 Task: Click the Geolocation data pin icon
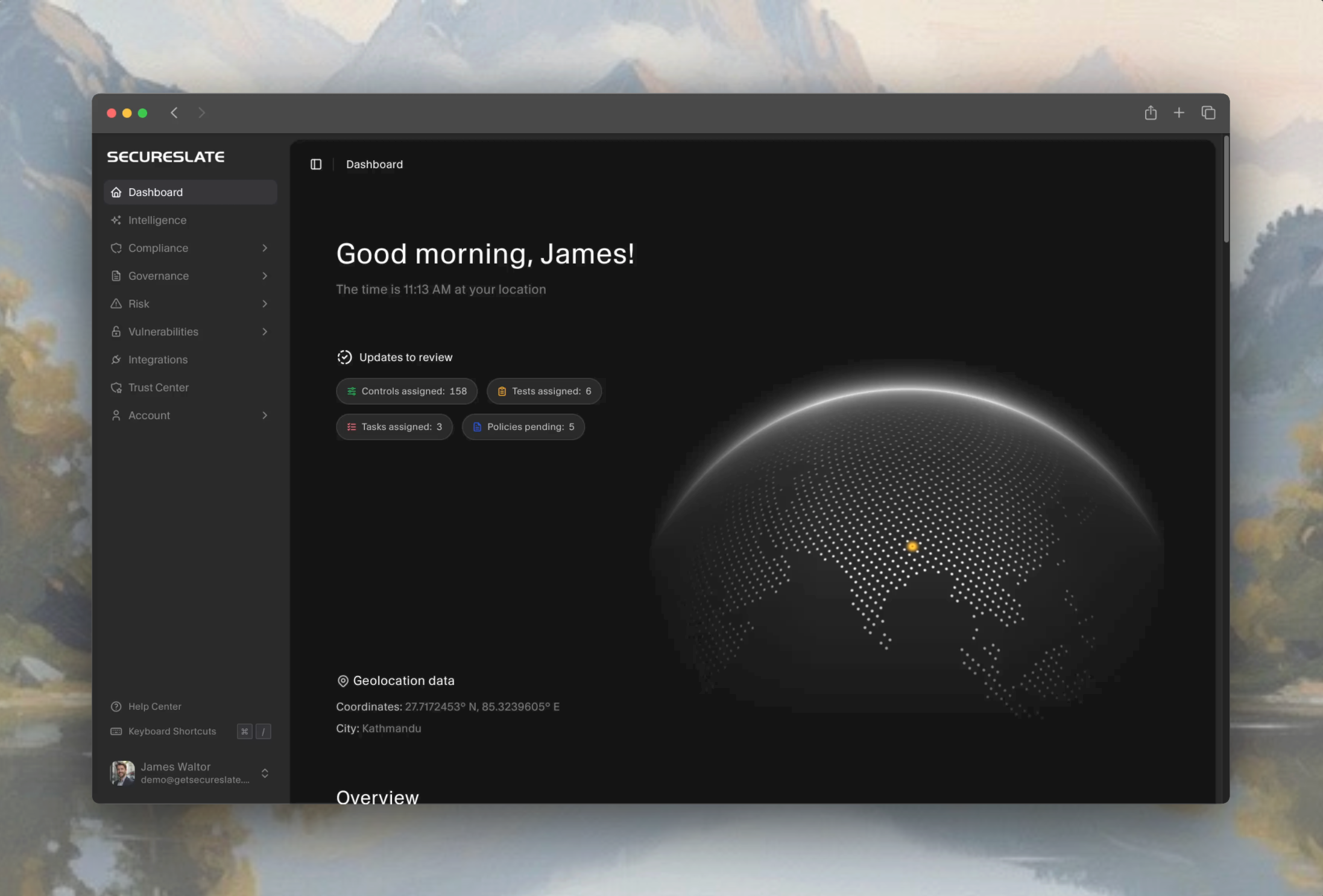click(x=343, y=681)
